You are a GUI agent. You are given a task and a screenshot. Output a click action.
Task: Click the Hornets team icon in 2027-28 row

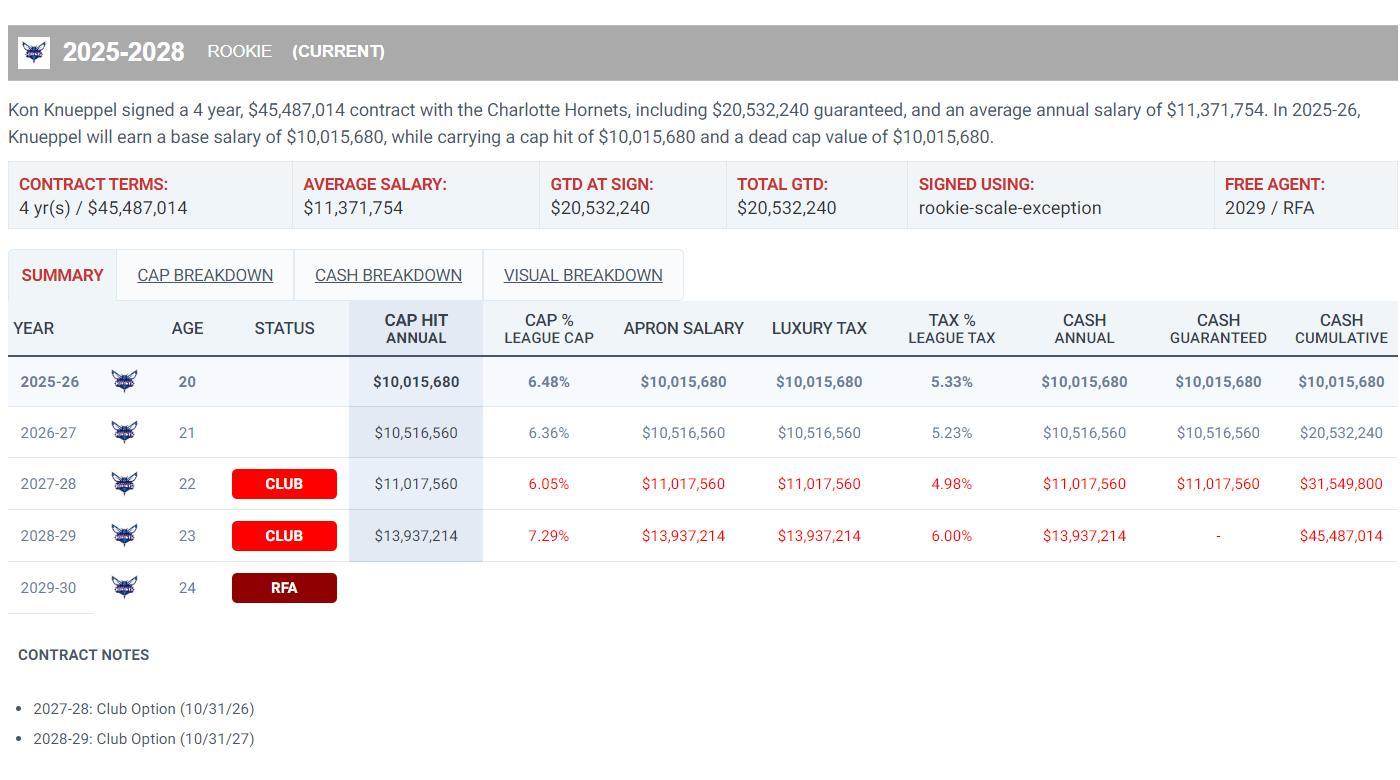pyautogui.click(x=124, y=483)
